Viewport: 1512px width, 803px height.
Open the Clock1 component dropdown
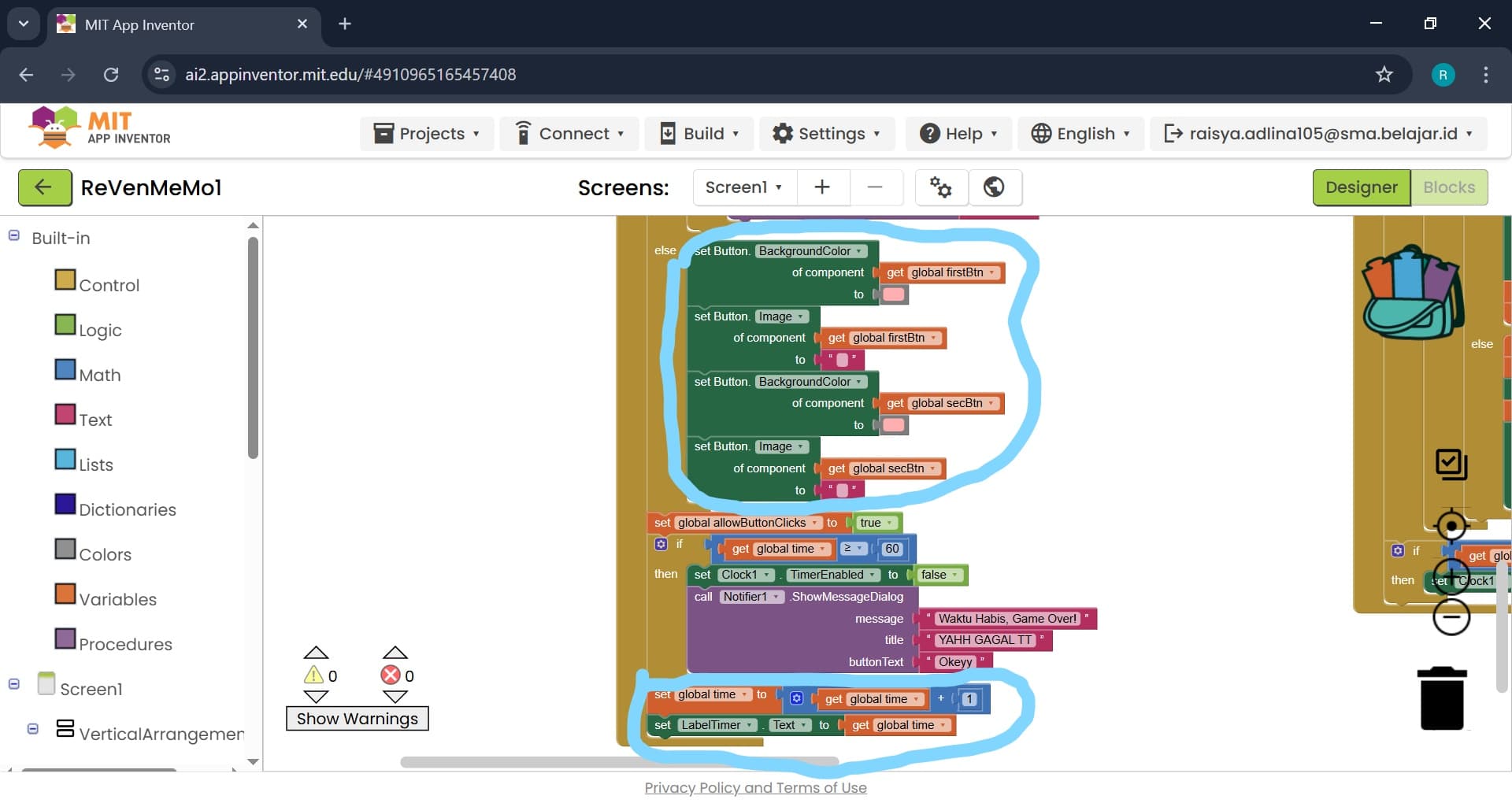click(745, 575)
